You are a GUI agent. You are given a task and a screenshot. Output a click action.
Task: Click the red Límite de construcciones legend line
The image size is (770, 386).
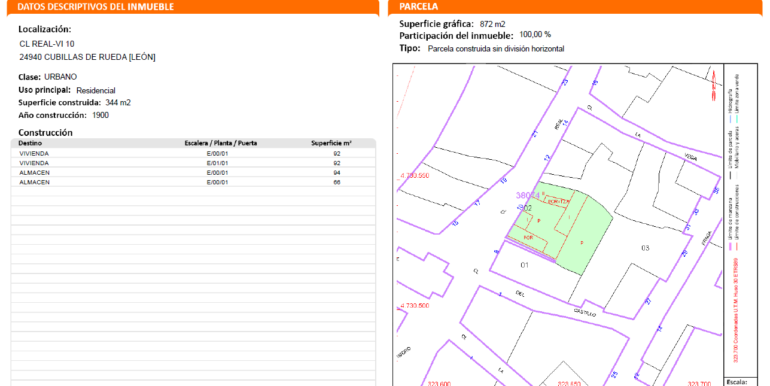coord(737,246)
